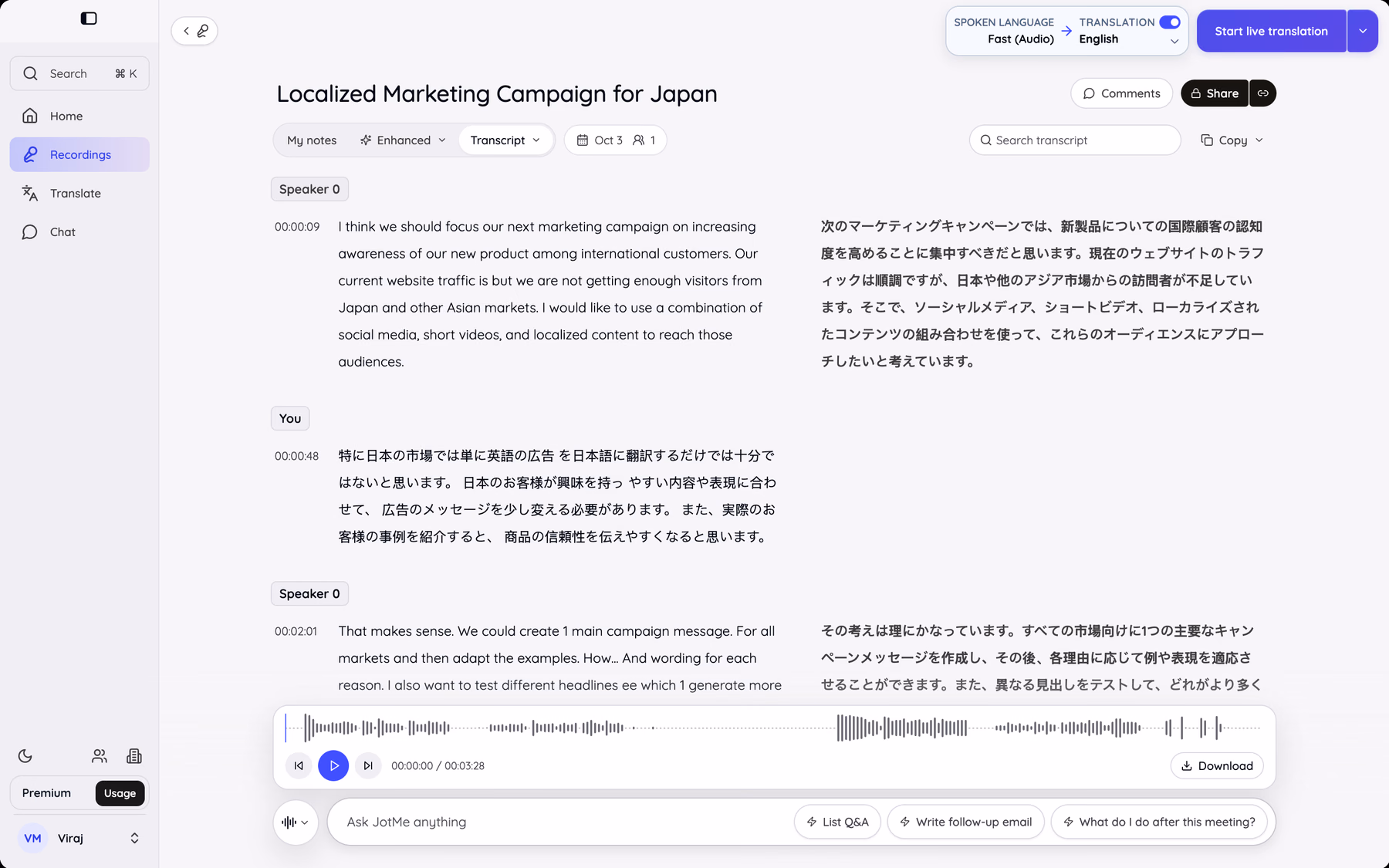The image size is (1389, 868).
Task: Focus the Search transcript field
Action: pyautogui.click(x=1075, y=140)
